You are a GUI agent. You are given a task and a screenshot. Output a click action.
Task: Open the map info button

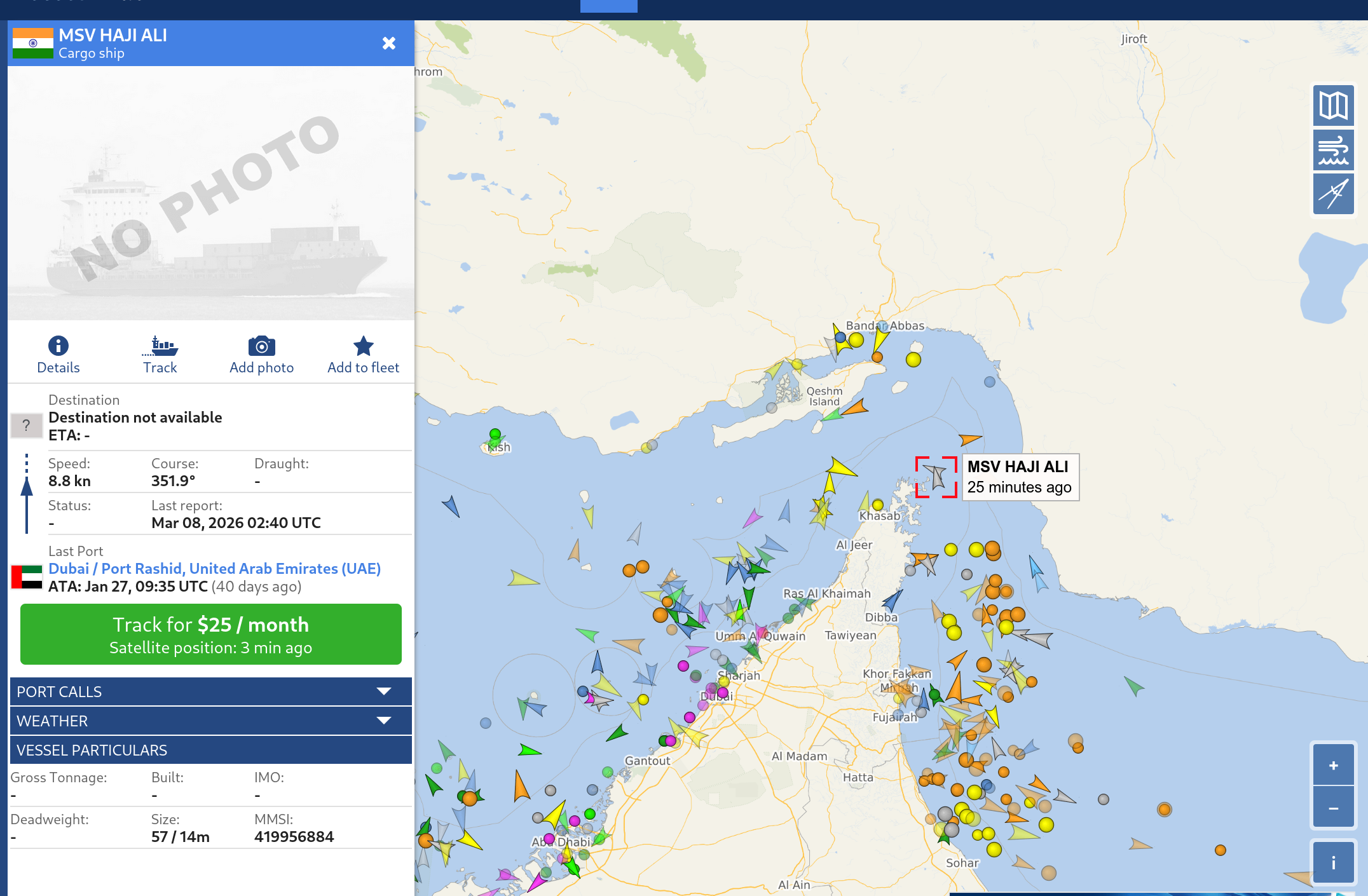(1333, 862)
